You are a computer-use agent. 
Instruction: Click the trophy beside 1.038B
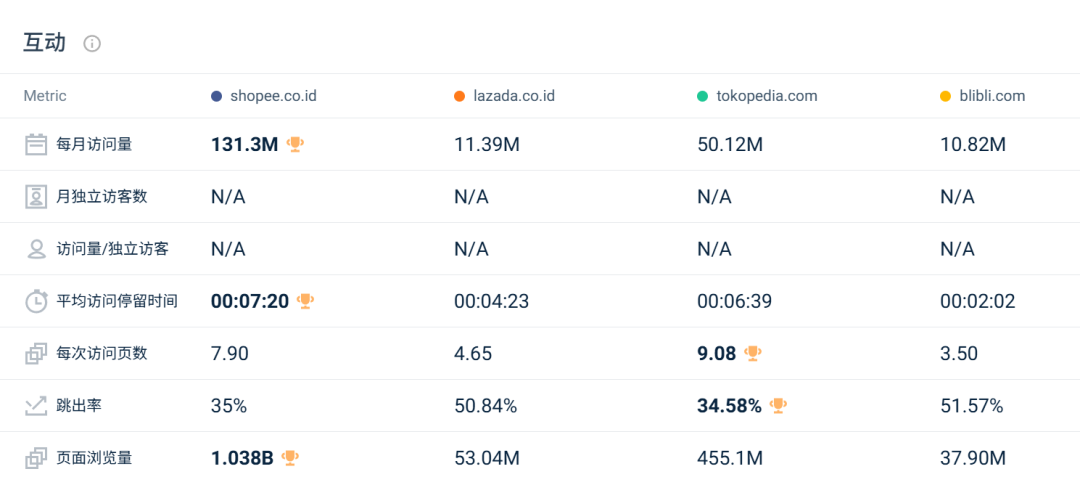click(290, 458)
